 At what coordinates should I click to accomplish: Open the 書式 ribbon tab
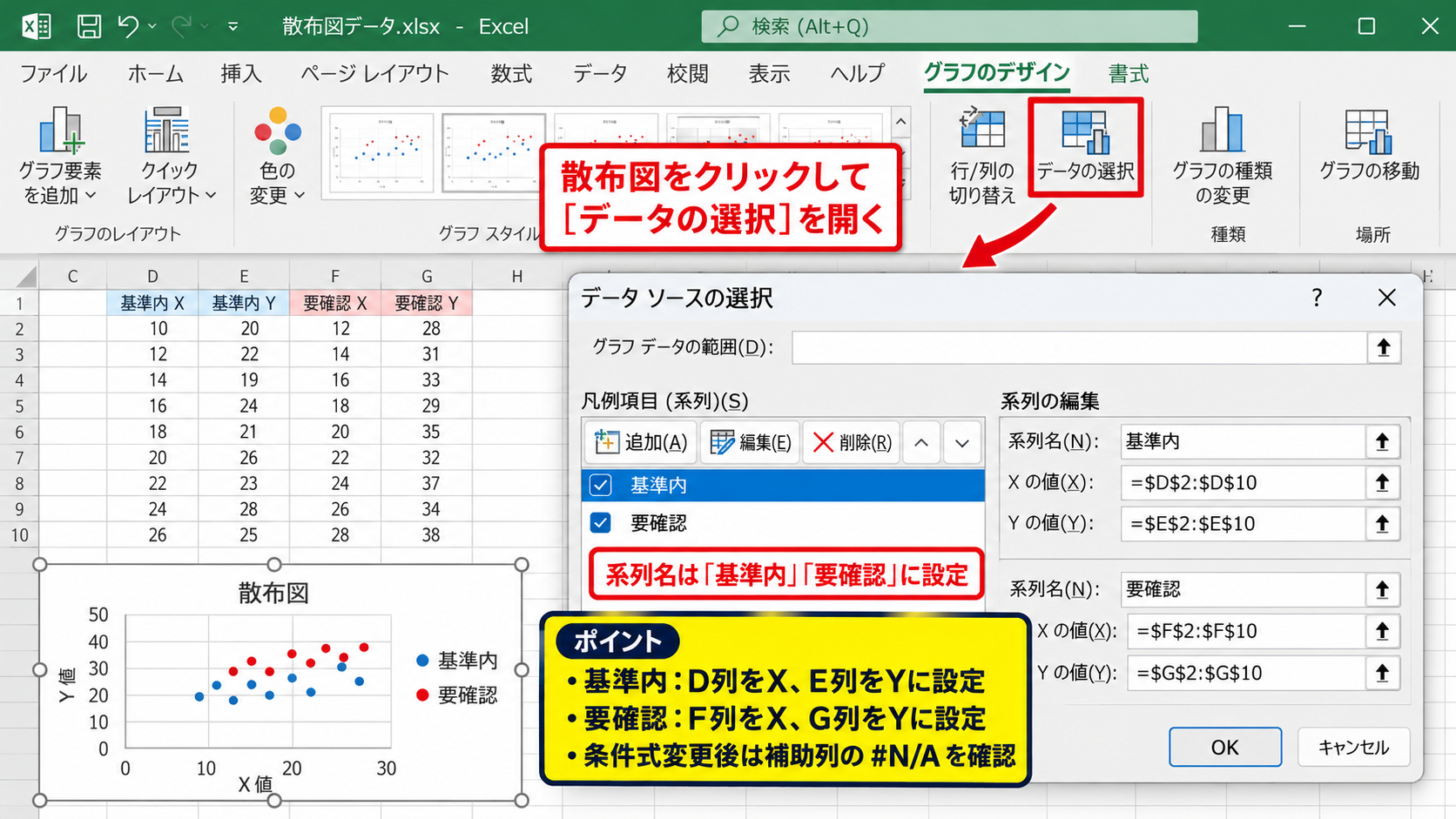[1129, 74]
